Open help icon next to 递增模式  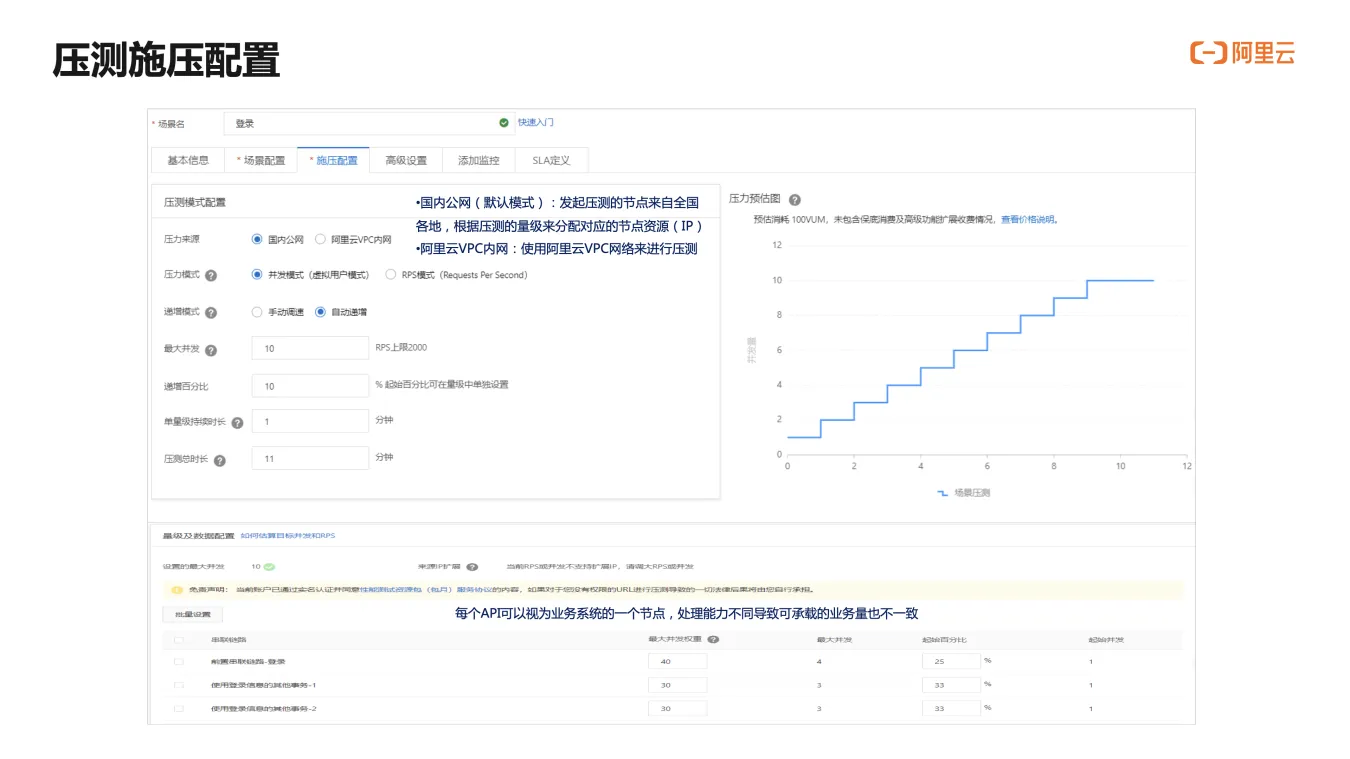pos(211,312)
